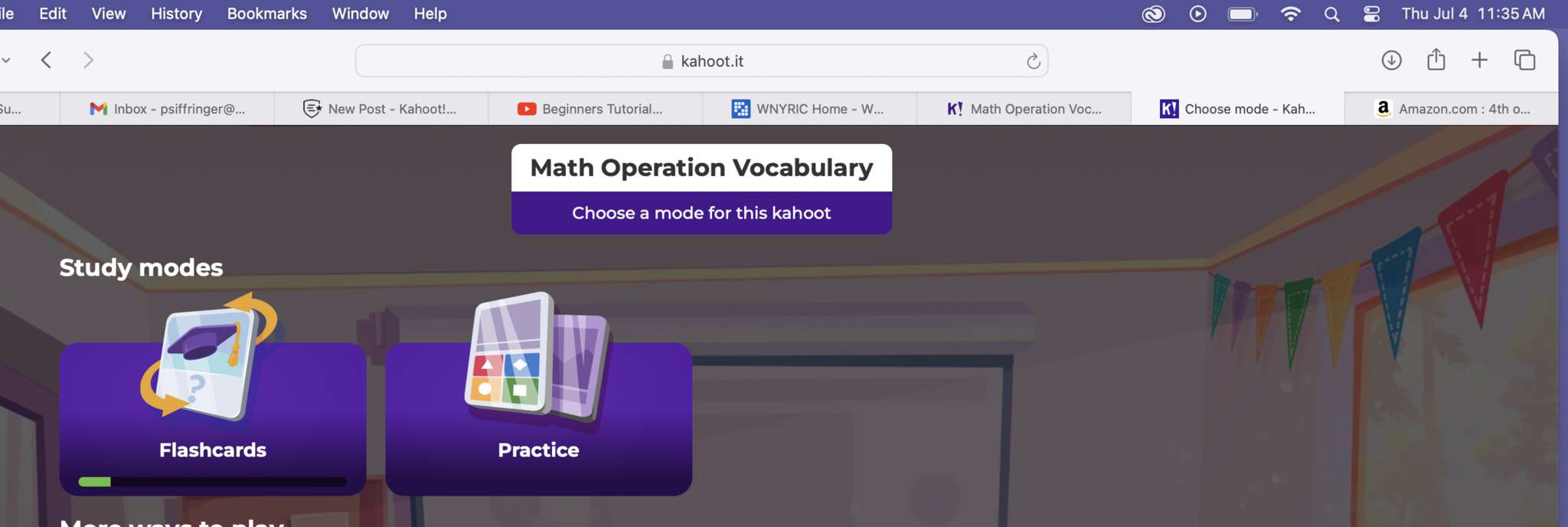Click the Wi-Fi status icon
1568x527 pixels.
tap(1290, 15)
